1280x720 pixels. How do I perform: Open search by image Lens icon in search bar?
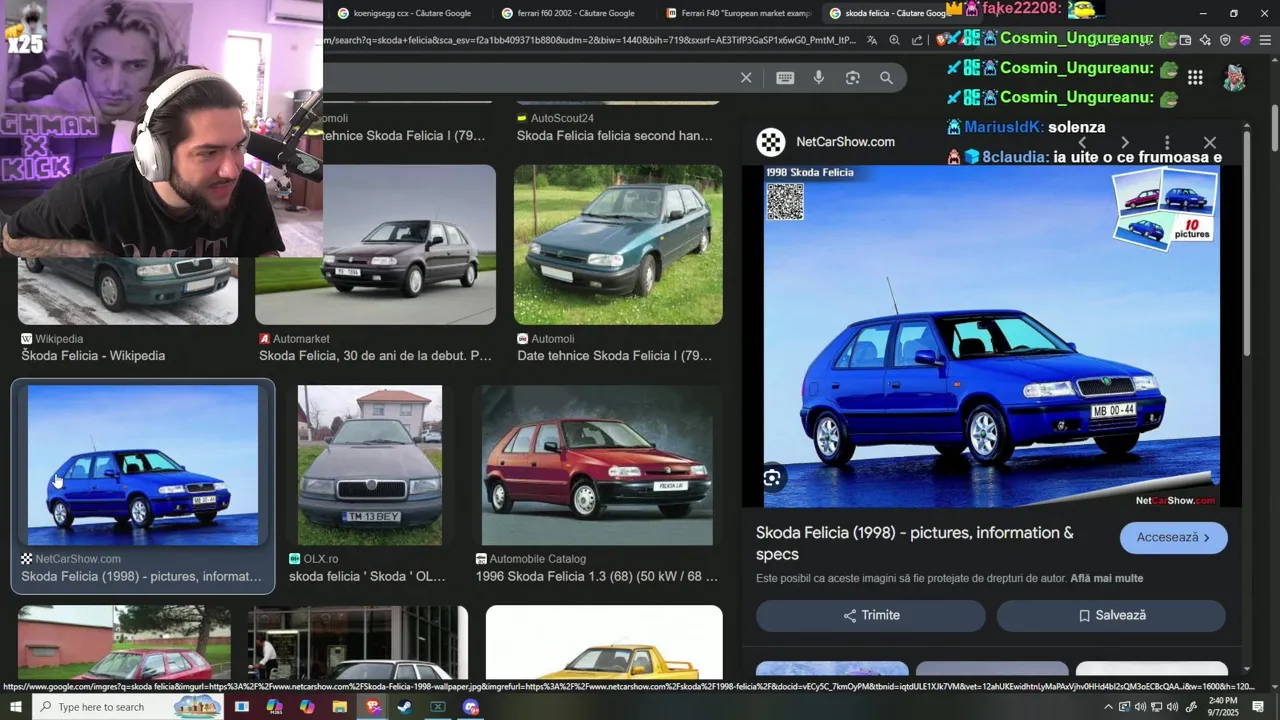[853, 78]
